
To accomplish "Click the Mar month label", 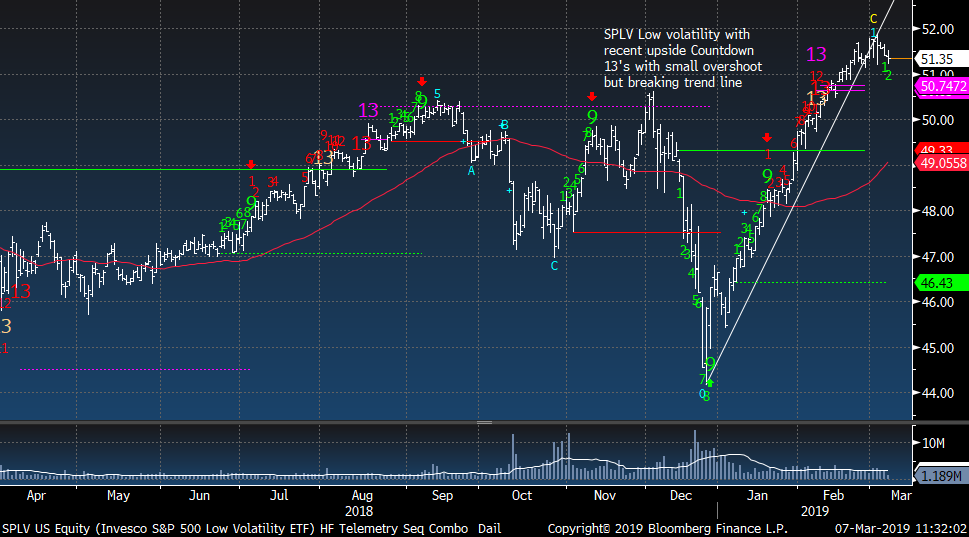I will coord(901,496).
